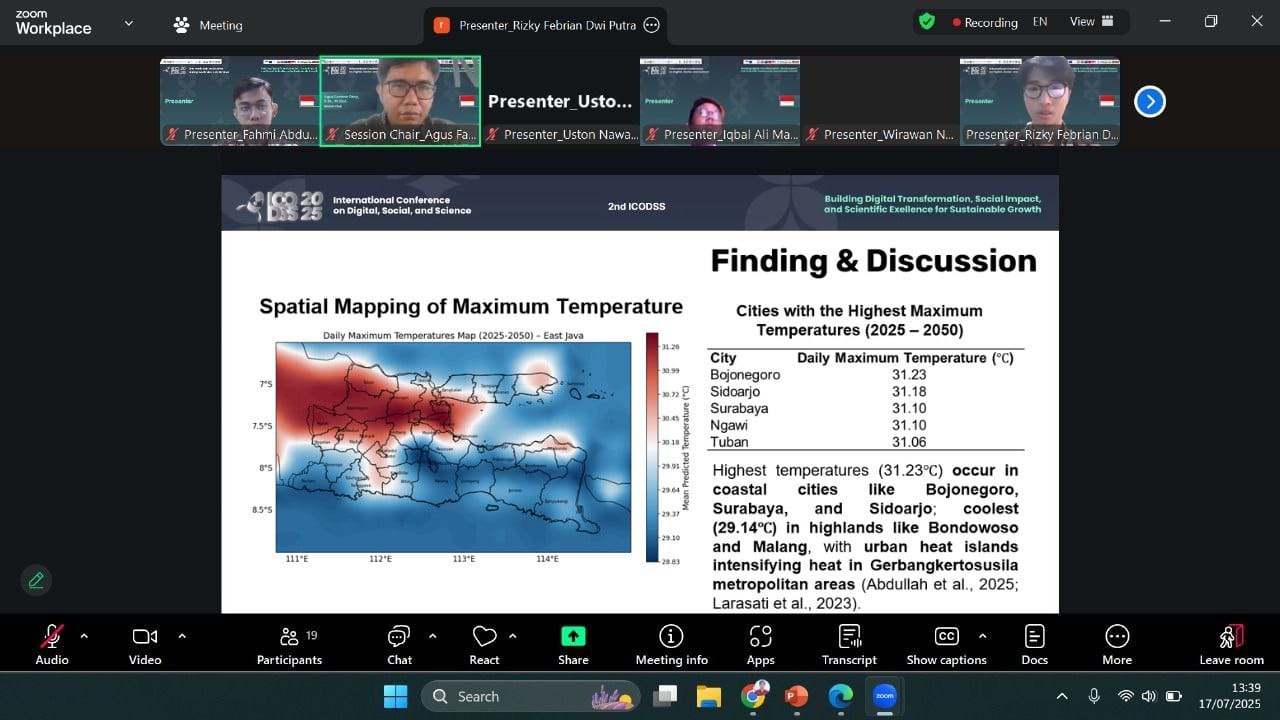Open Docs in the meeting toolbar
Screen dimensions: 1280x720
point(1034,644)
